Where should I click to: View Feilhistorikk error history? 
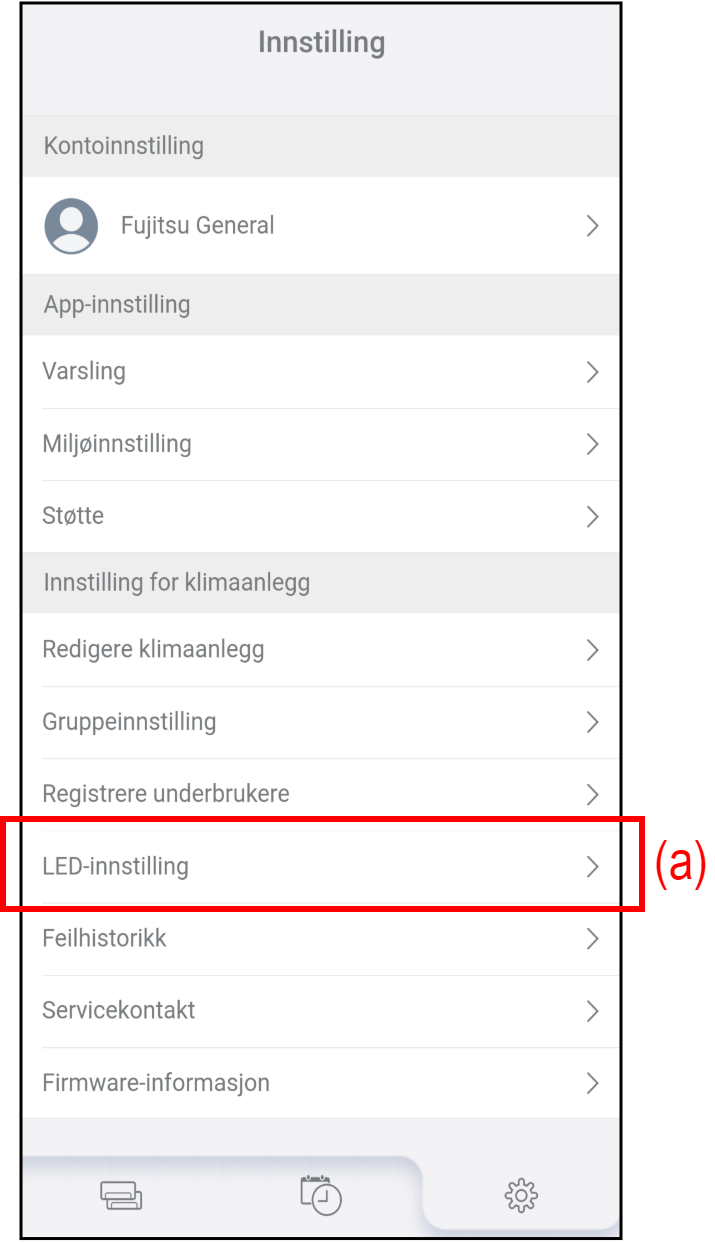pyautogui.click(x=104, y=938)
